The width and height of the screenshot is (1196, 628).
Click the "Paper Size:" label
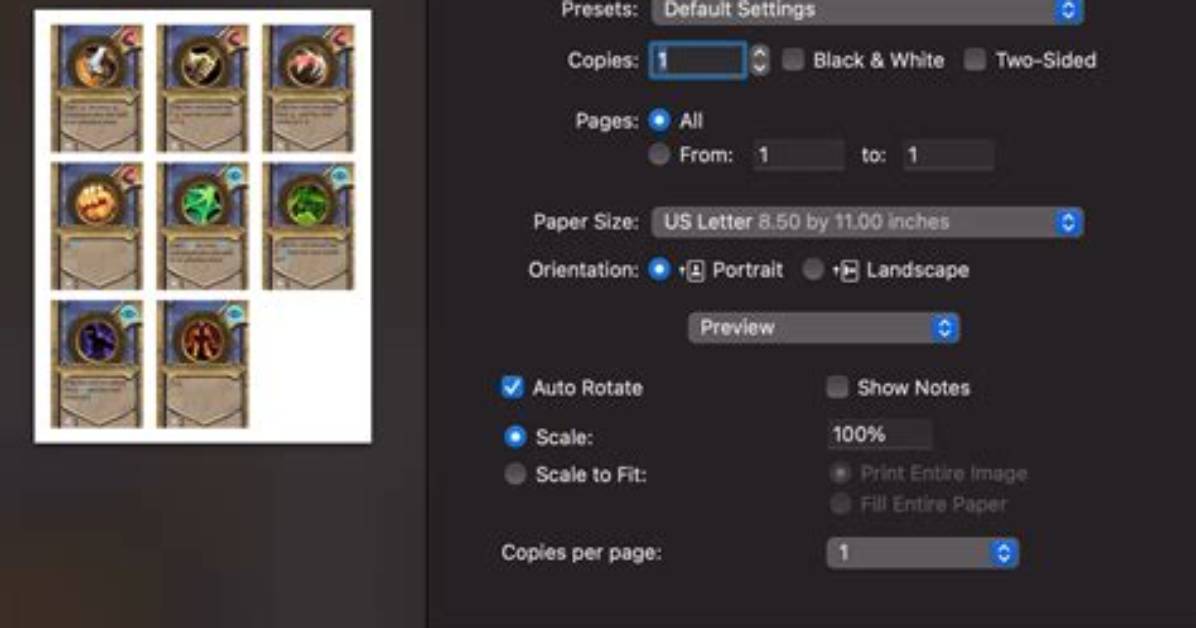(x=586, y=222)
